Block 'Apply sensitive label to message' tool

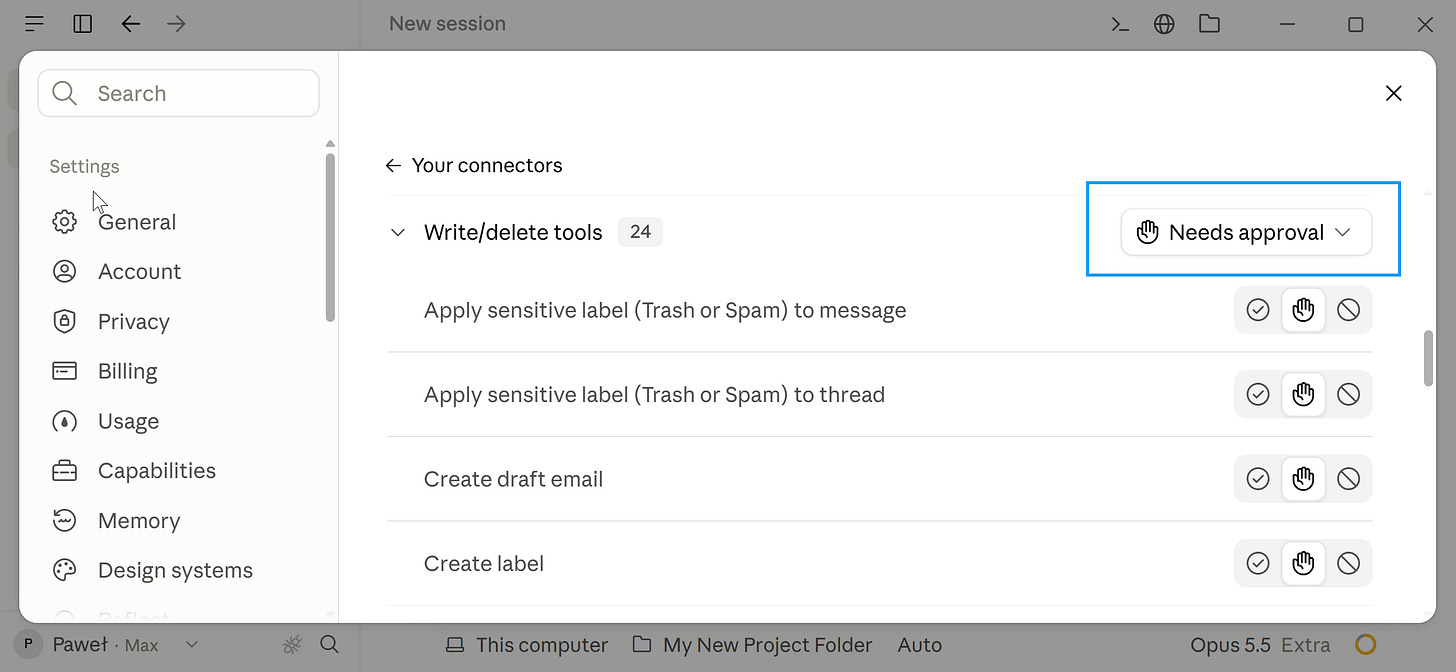pyautogui.click(x=1348, y=310)
